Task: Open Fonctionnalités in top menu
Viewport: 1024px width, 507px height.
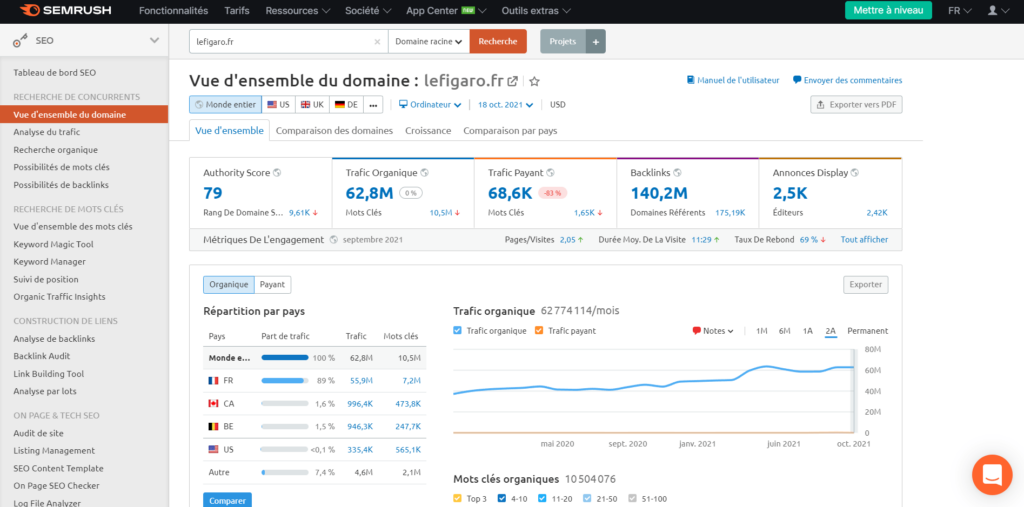Action: (x=174, y=10)
